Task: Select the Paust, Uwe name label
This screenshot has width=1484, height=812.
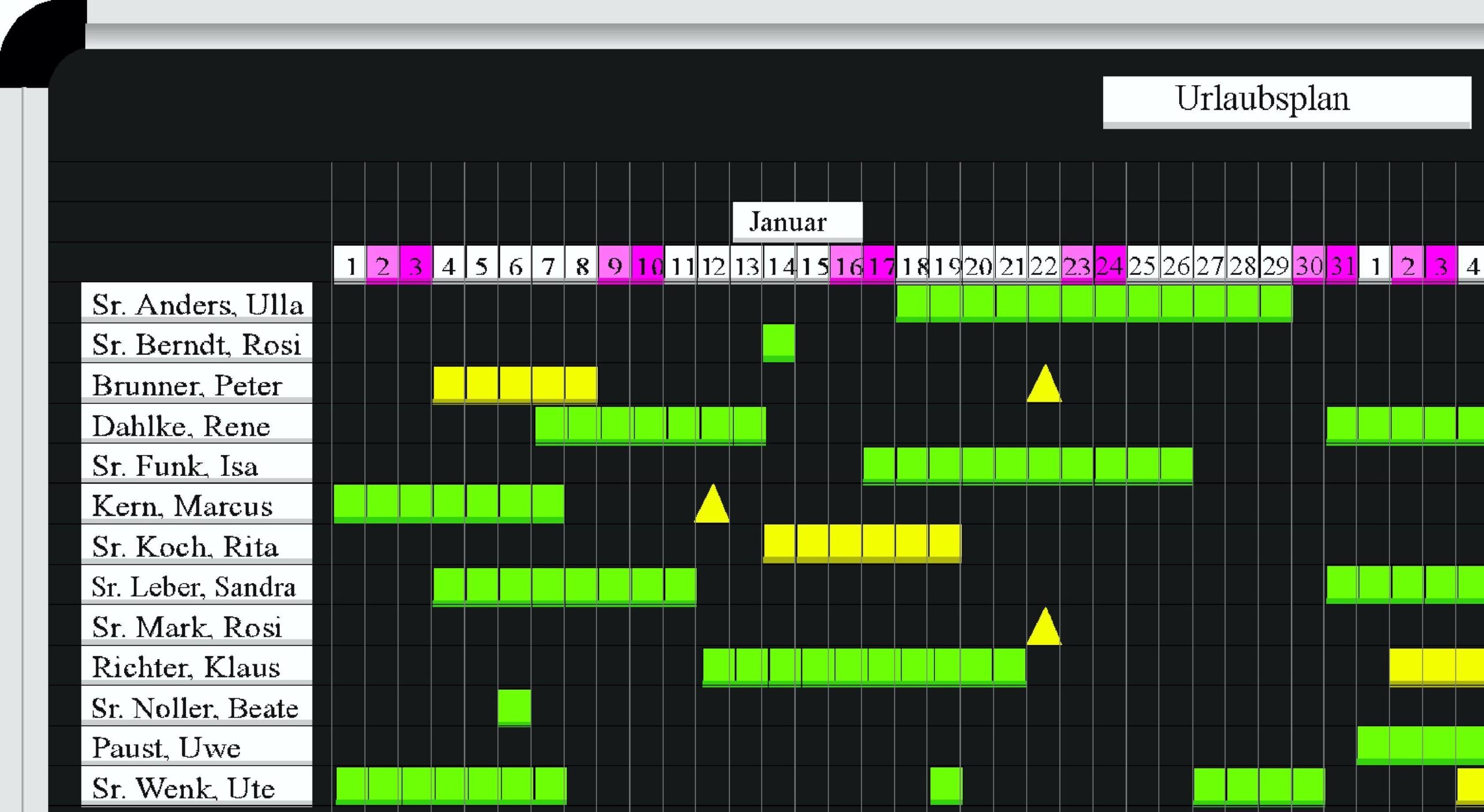Action: [197, 746]
